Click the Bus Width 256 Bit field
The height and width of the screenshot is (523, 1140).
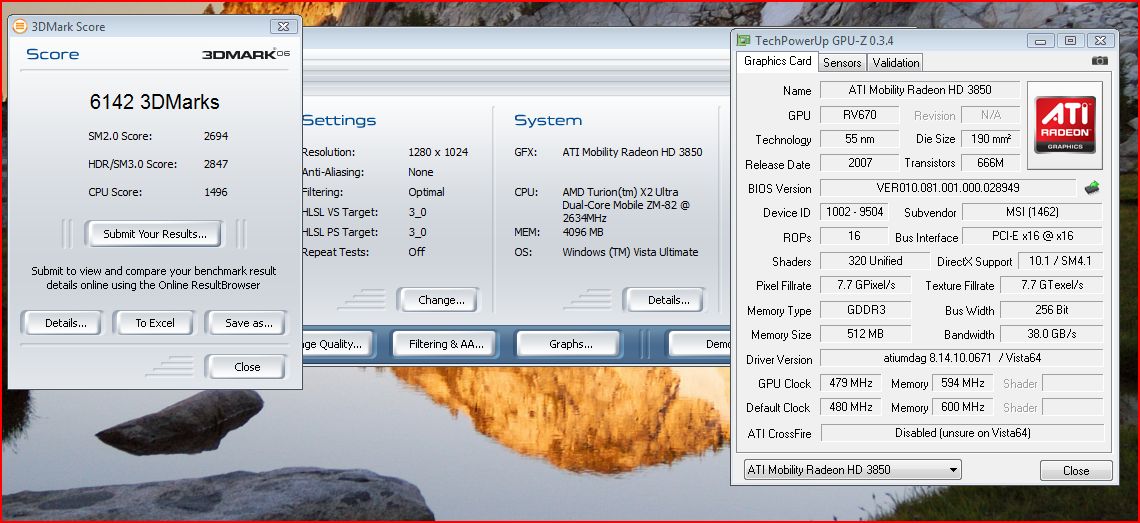click(1051, 310)
